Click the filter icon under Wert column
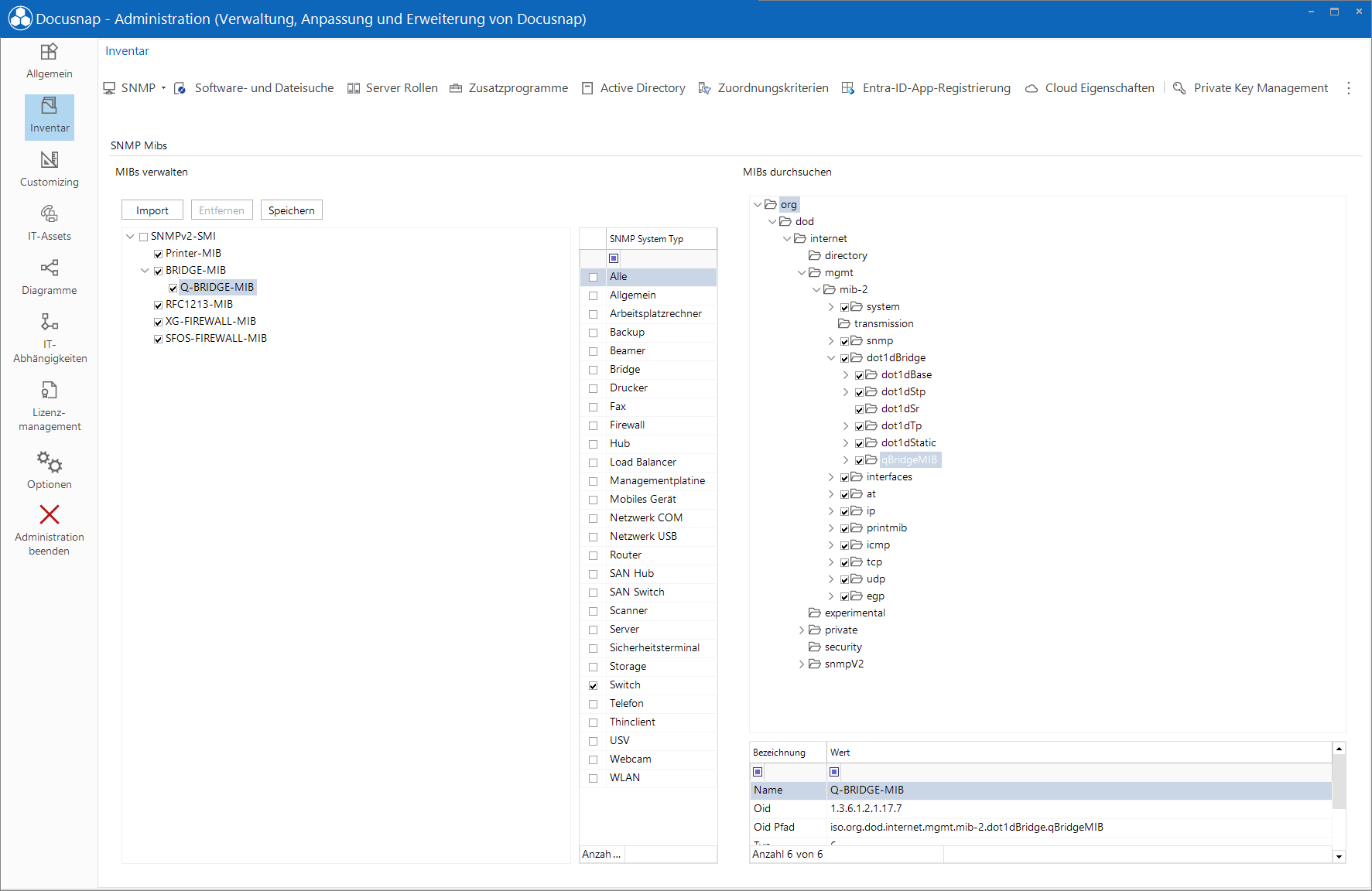This screenshot has width=1372, height=891. [x=834, y=772]
